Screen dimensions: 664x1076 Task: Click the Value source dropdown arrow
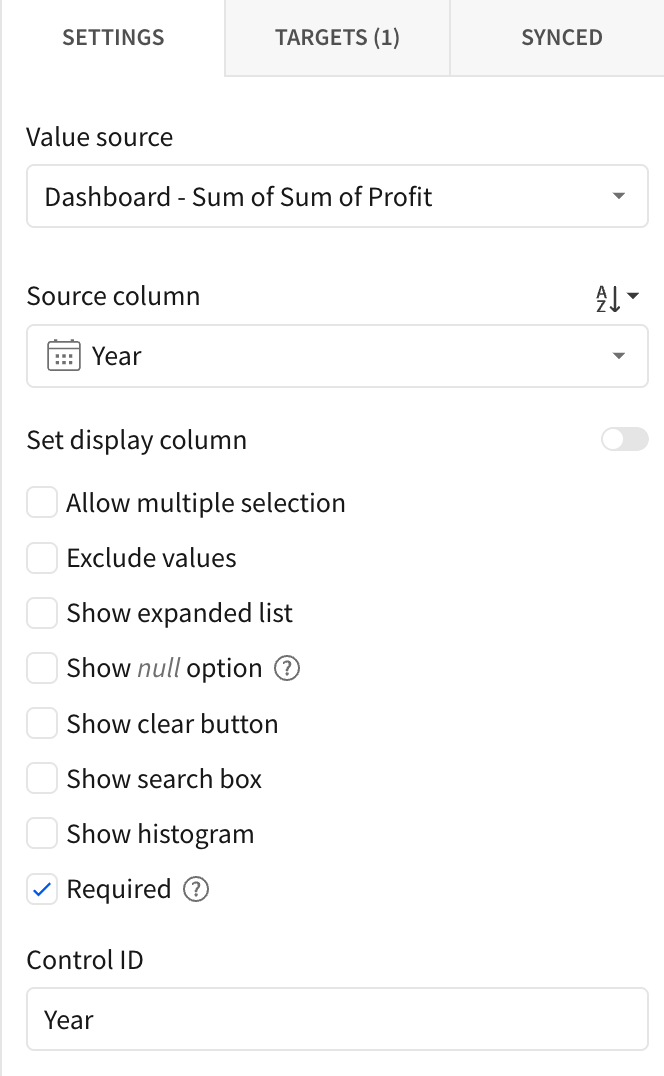point(618,197)
